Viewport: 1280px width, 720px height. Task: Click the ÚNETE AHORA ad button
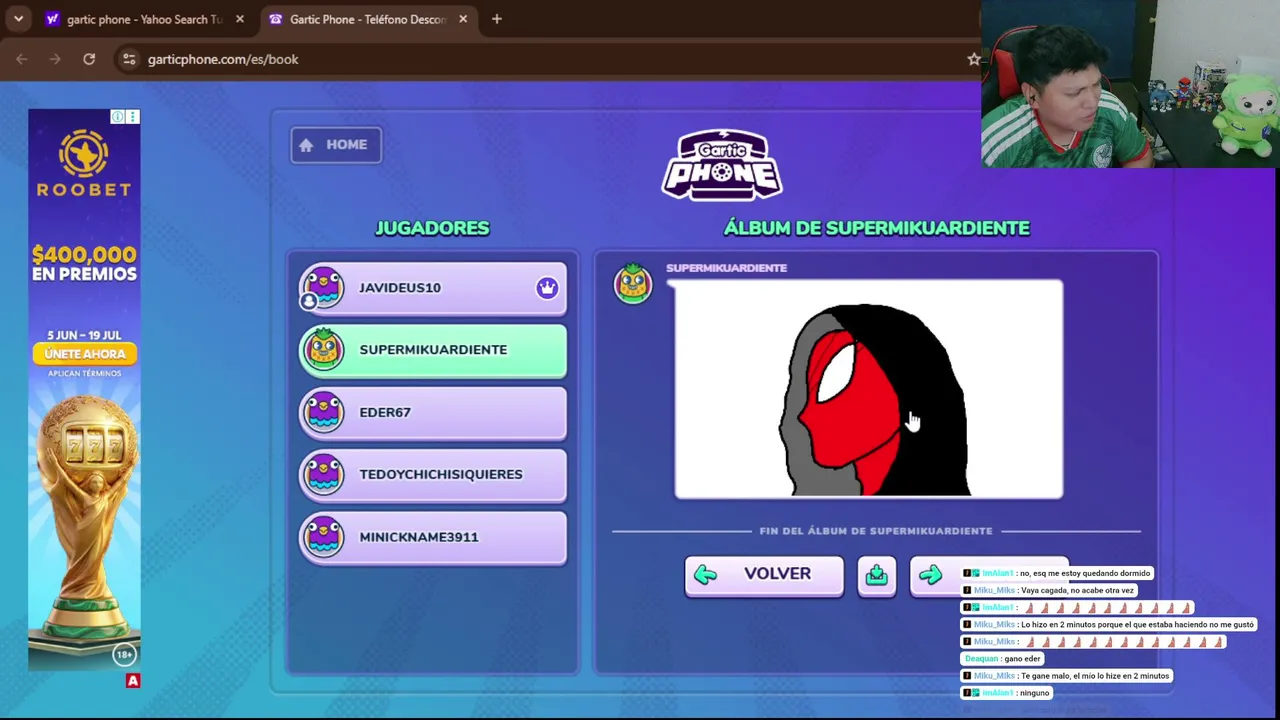[x=84, y=354]
